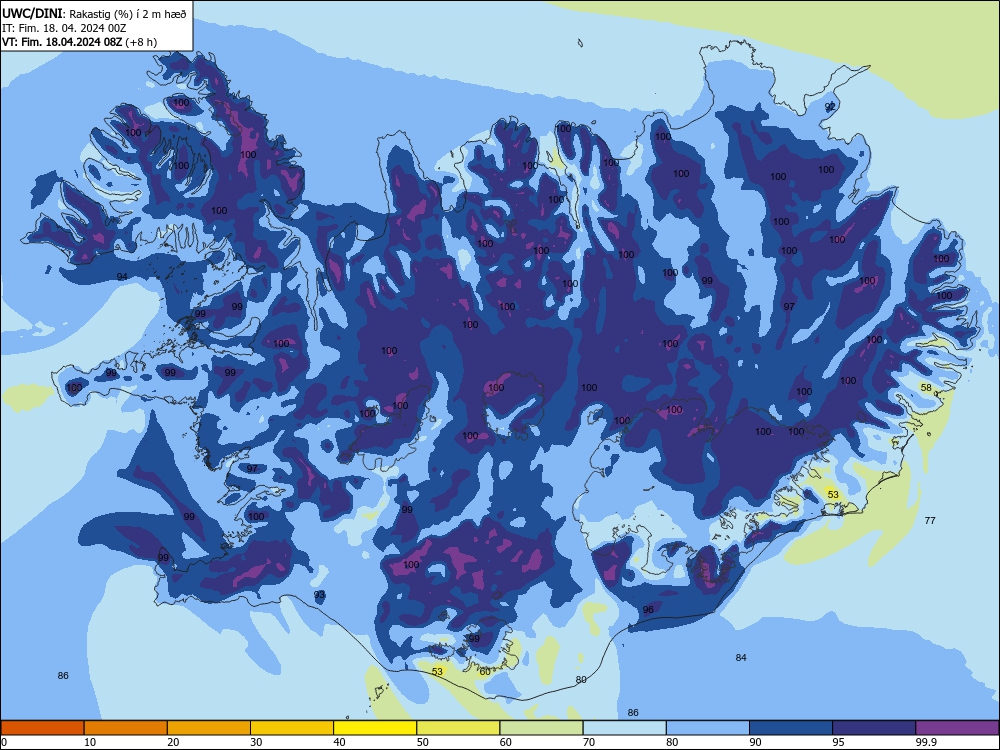Click the 70 legend tick label
The image size is (1000, 750).
pos(589,742)
